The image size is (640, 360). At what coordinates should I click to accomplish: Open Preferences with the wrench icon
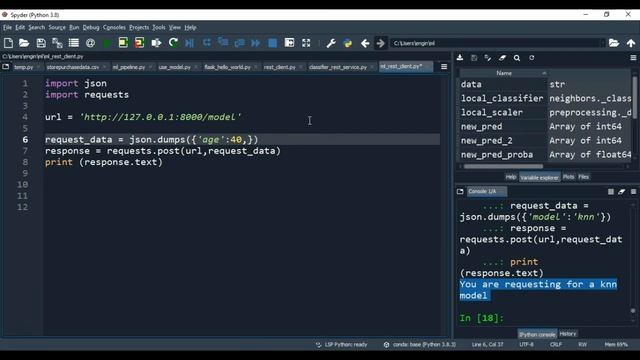click(331, 43)
